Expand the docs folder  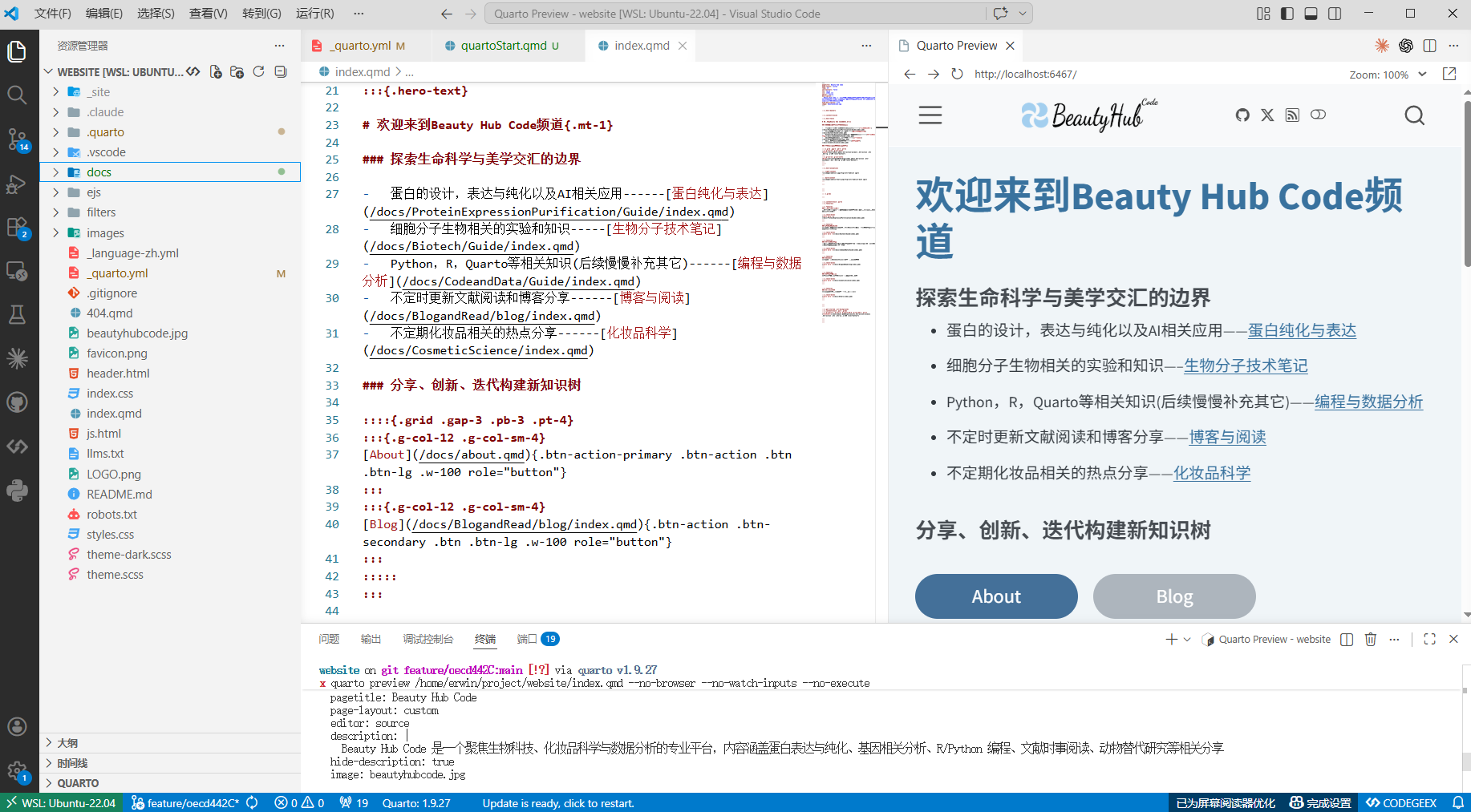pyautogui.click(x=99, y=172)
